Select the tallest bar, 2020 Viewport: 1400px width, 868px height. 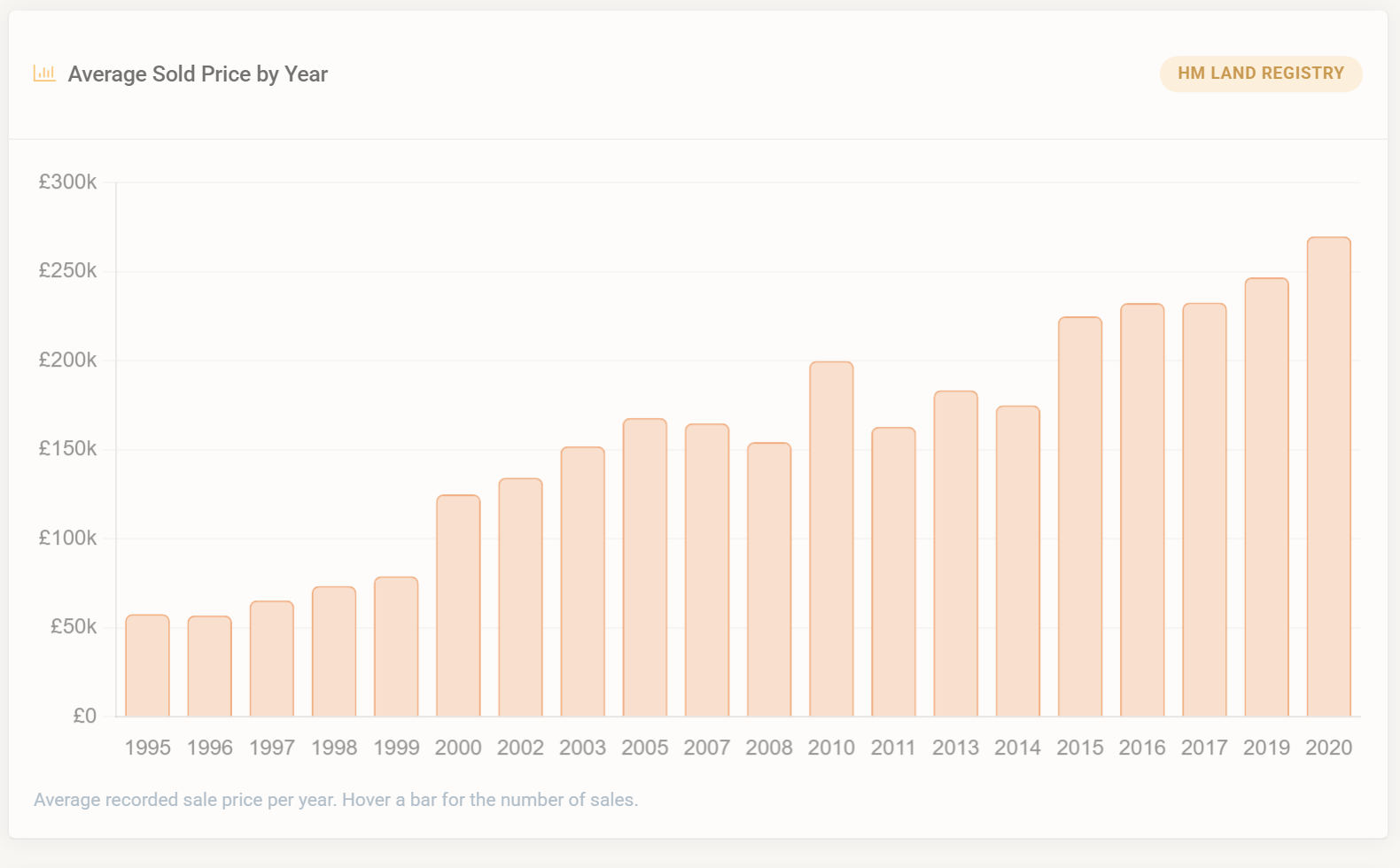(x=1329, y=477)
